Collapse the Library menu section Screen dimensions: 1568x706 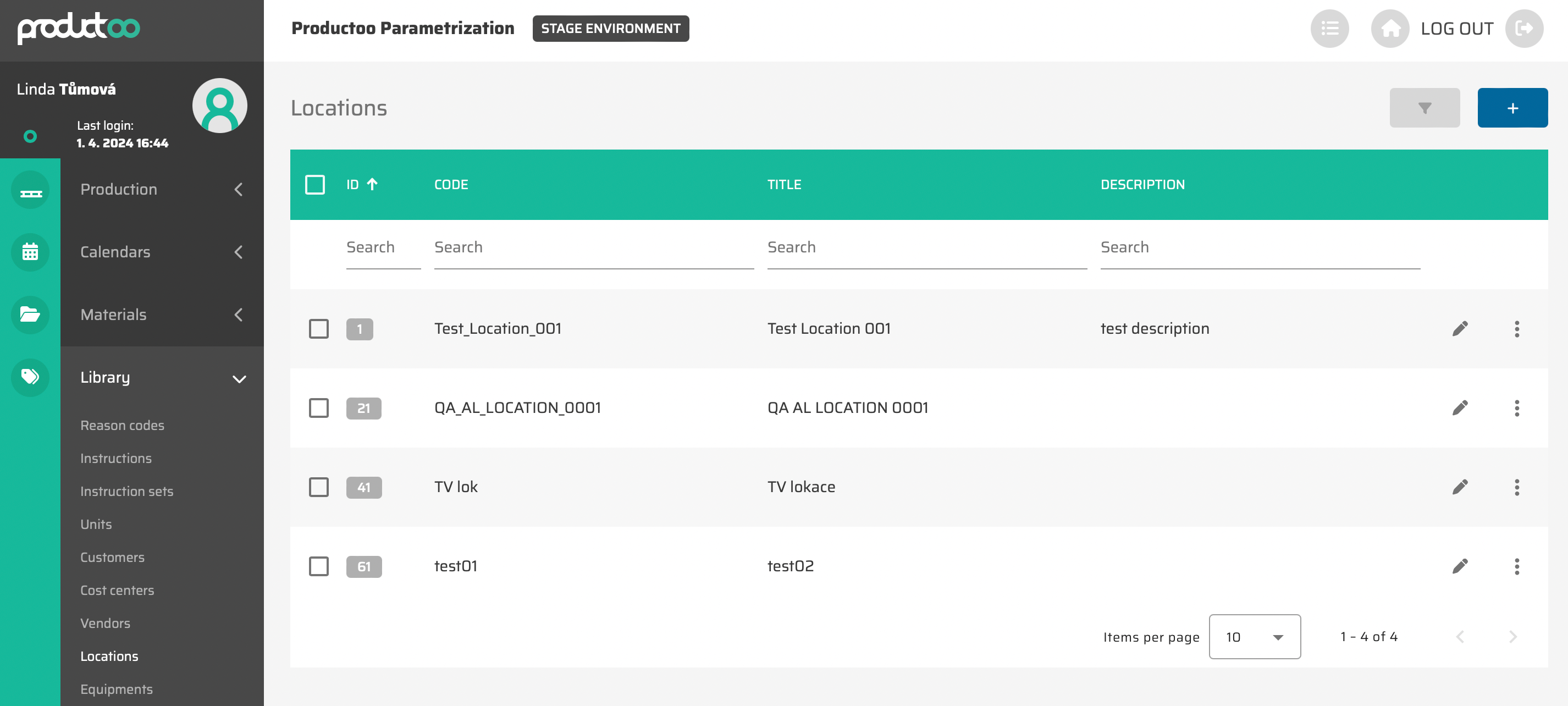click(161, 377)
